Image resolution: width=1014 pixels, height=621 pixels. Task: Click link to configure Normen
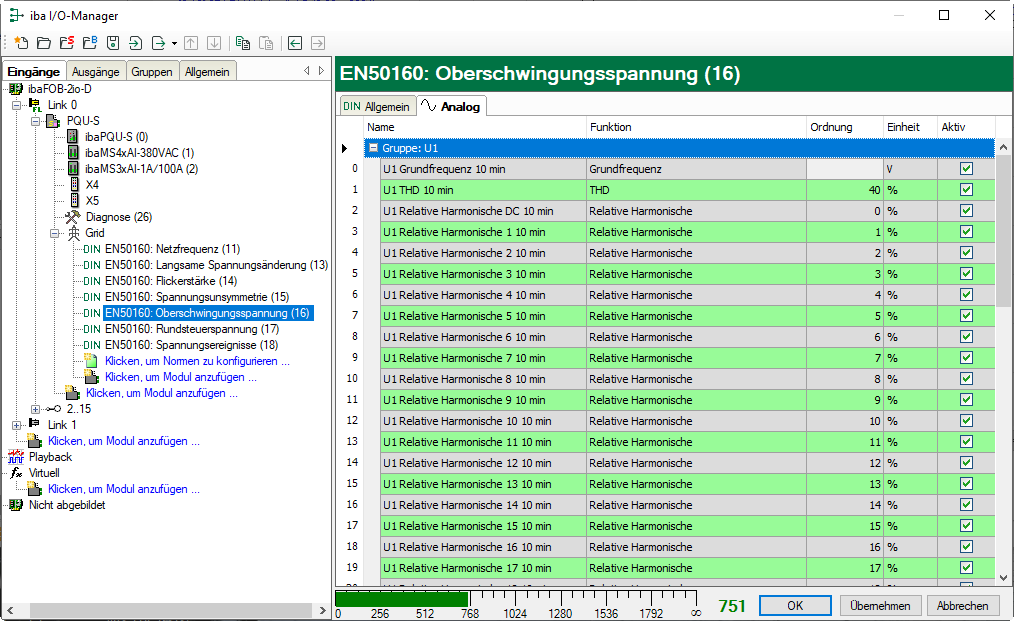197,361
